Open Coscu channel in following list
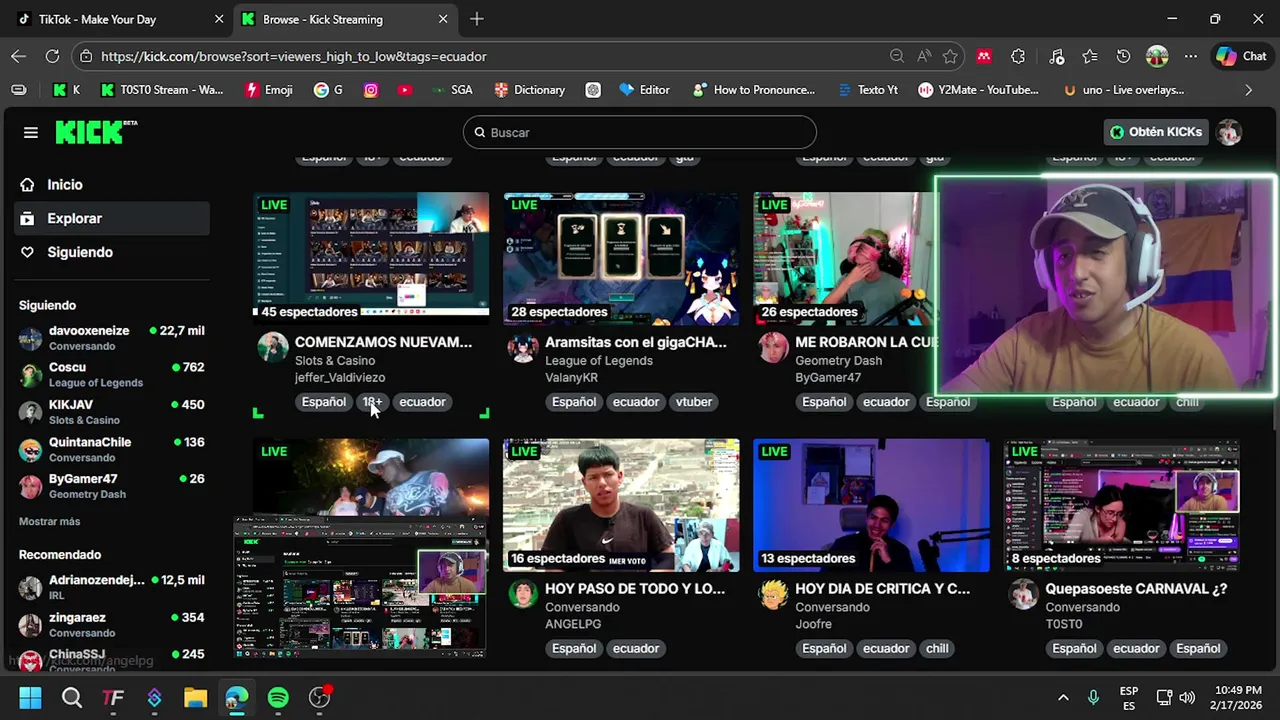Screen dimensions: 1280x720 (112, 374)
